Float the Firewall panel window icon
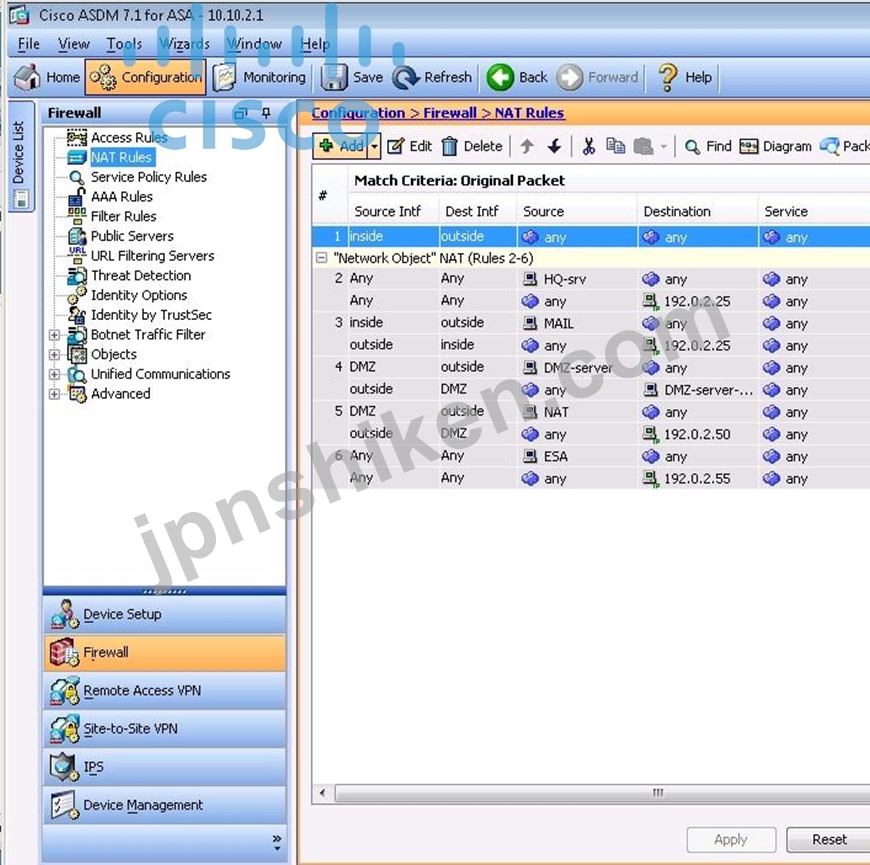 coord(240,113)
